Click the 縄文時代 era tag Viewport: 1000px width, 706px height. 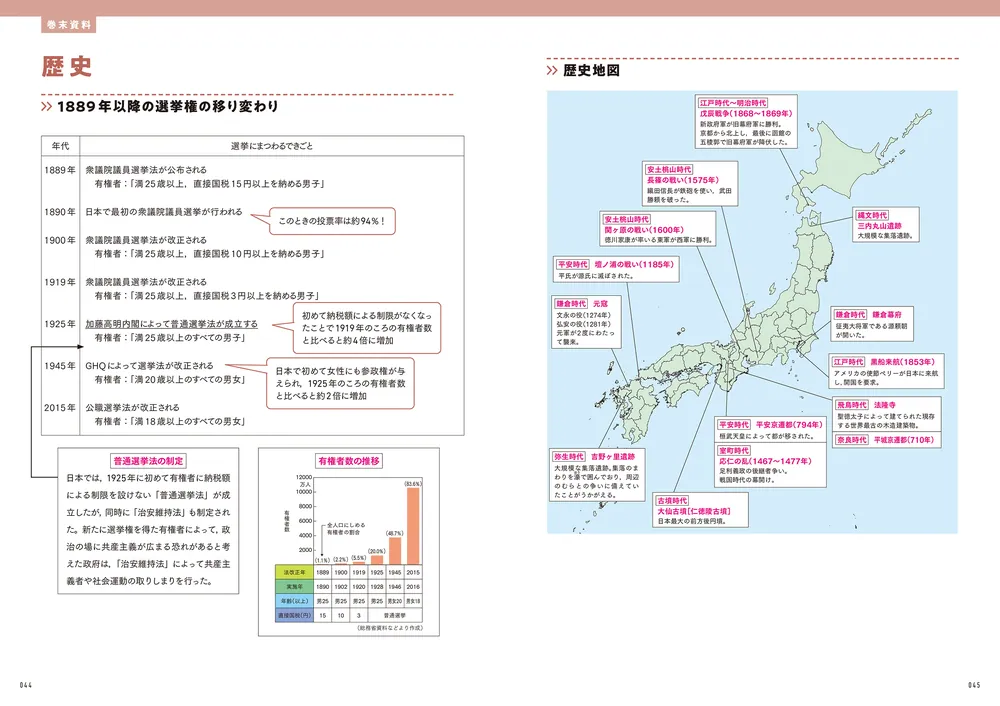pyautogui.click(x=872, y=216)
